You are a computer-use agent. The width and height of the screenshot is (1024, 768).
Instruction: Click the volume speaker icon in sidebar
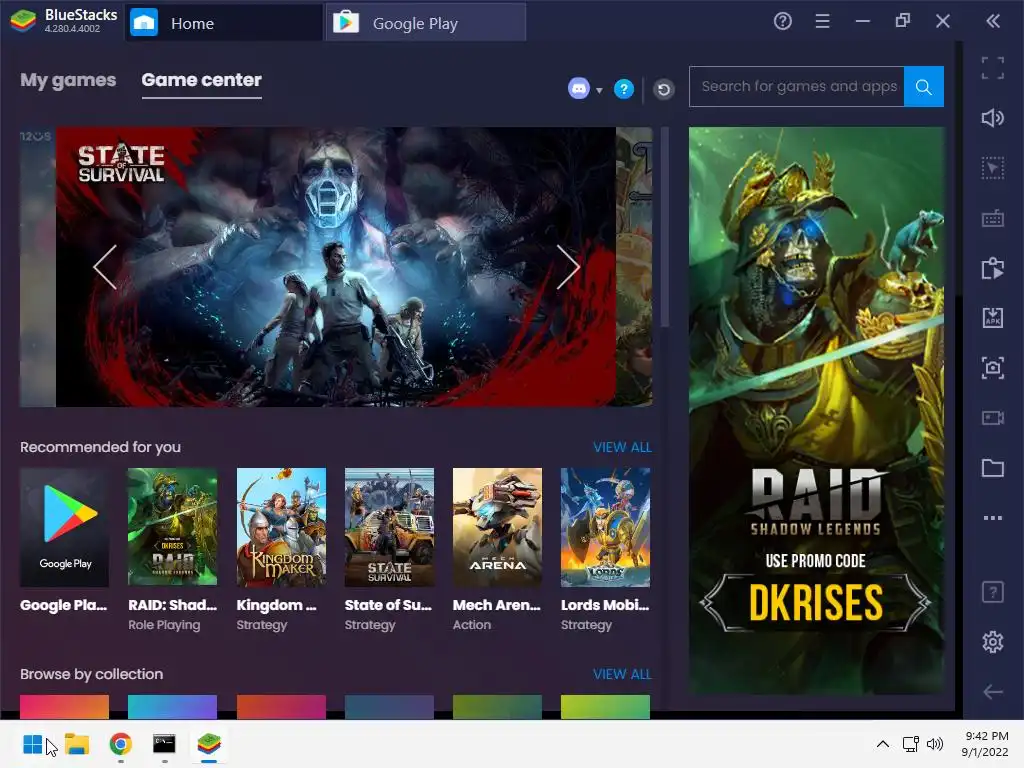[x=992, y=118]
